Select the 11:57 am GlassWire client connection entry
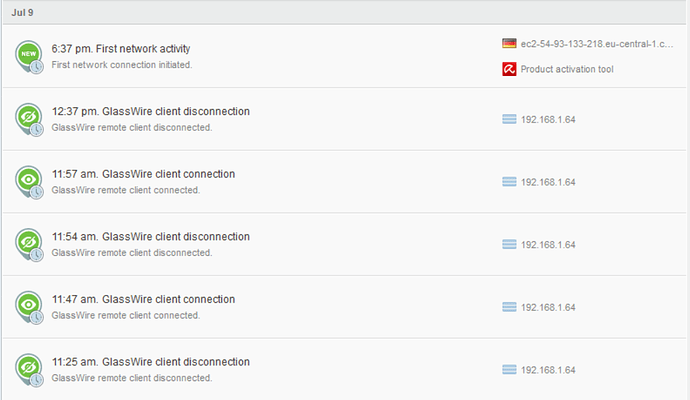This screenshot has width=690, height=400. tap(143, 174)
